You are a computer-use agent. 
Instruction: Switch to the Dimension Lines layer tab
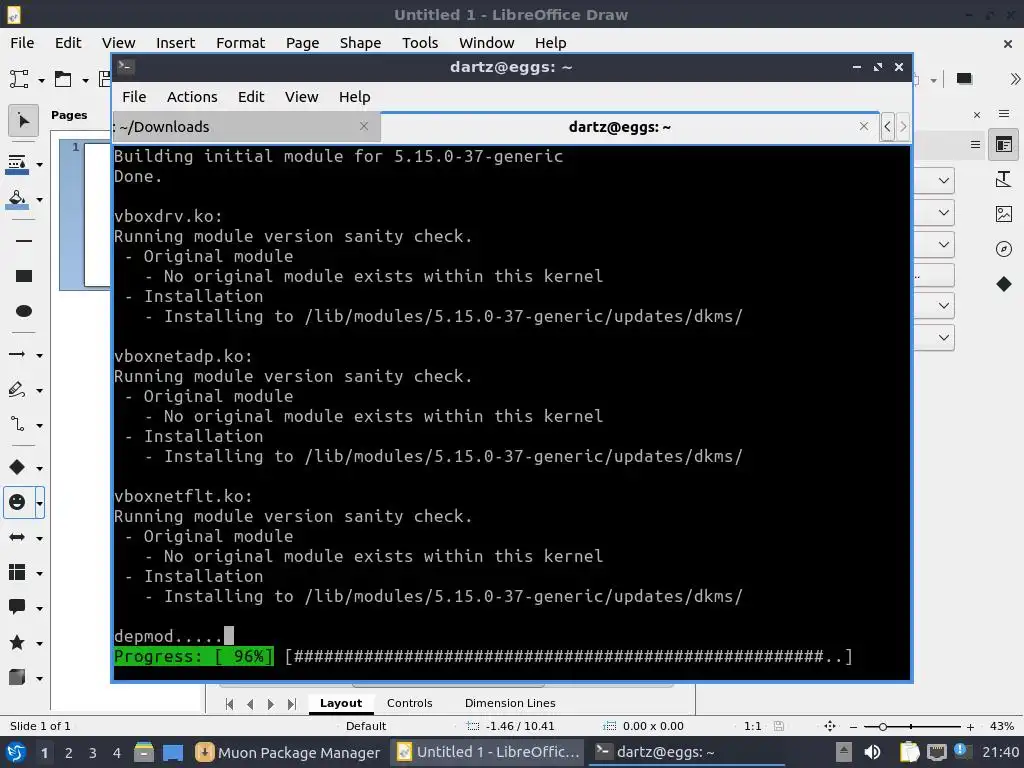tap(510, 703)
